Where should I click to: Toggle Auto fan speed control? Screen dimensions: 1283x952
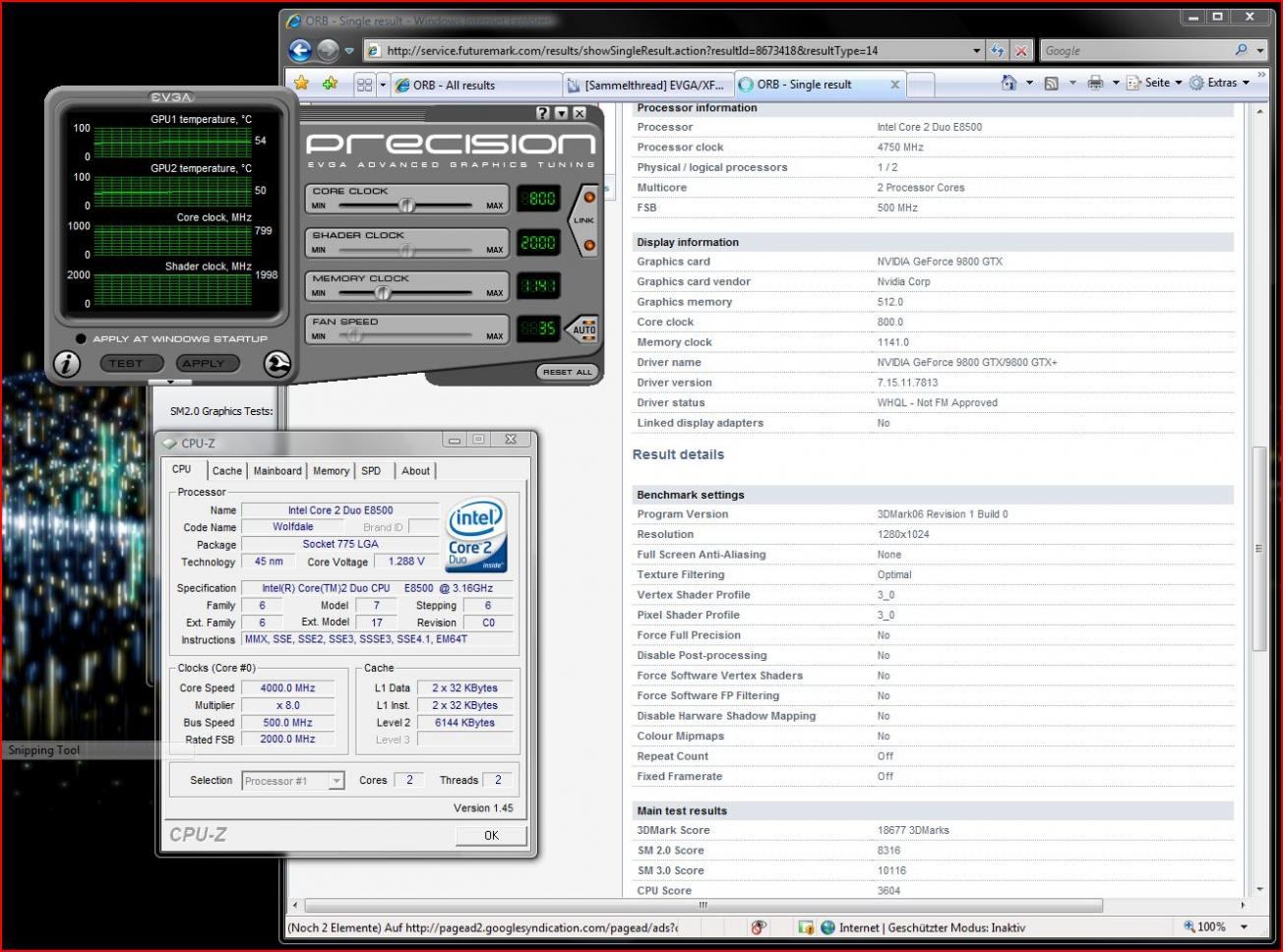point(584,329)
